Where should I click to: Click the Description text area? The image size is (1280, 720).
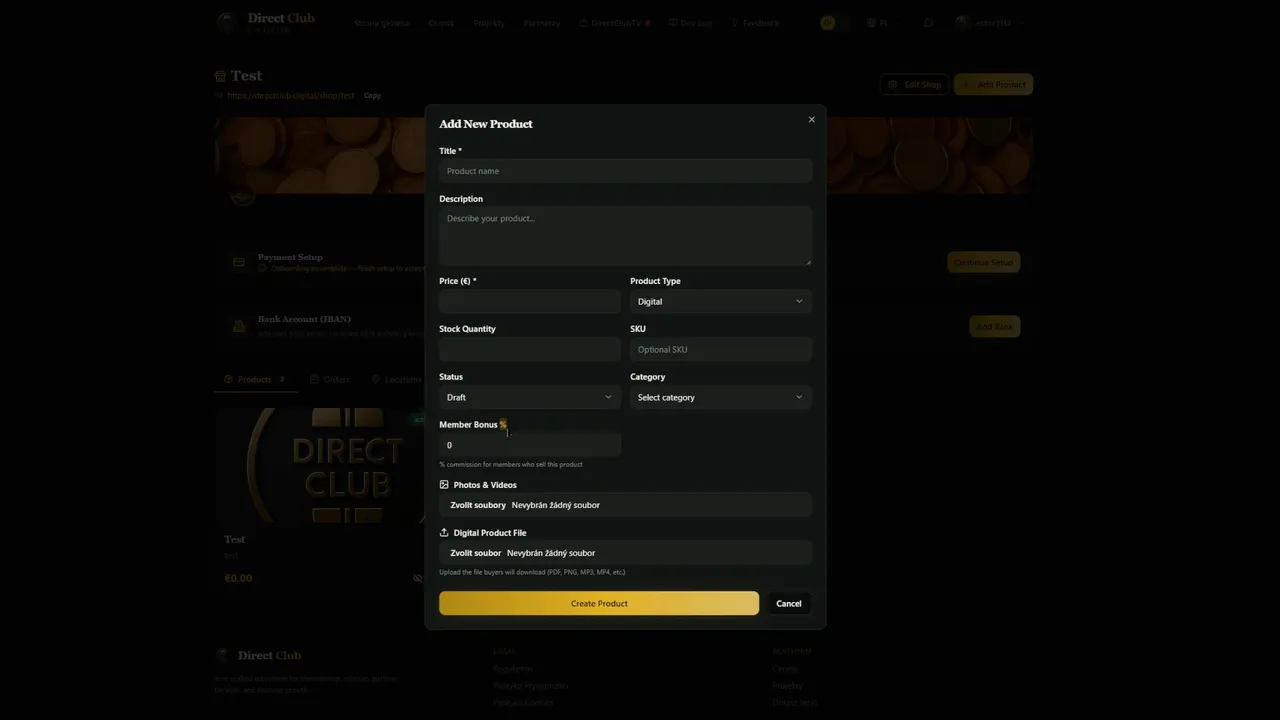[625, 236]
